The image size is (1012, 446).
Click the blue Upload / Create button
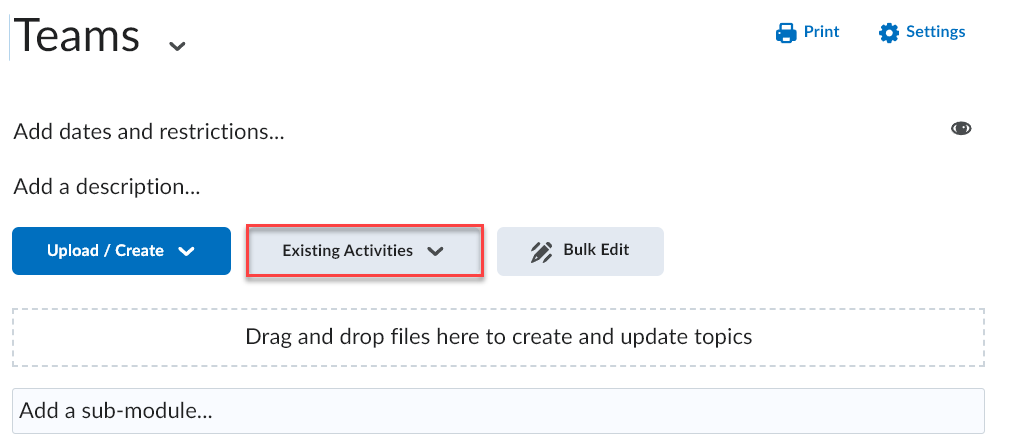coord(121,251)
